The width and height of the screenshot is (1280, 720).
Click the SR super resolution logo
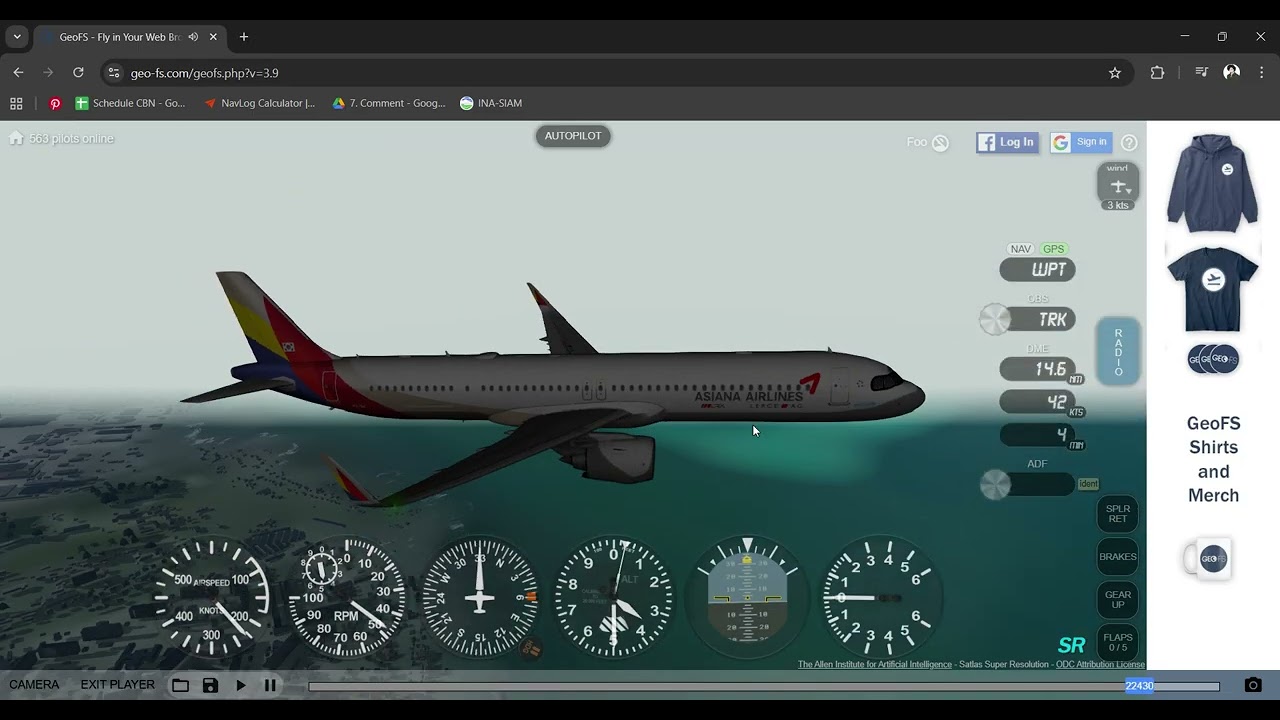click(x=1071, y=645)
